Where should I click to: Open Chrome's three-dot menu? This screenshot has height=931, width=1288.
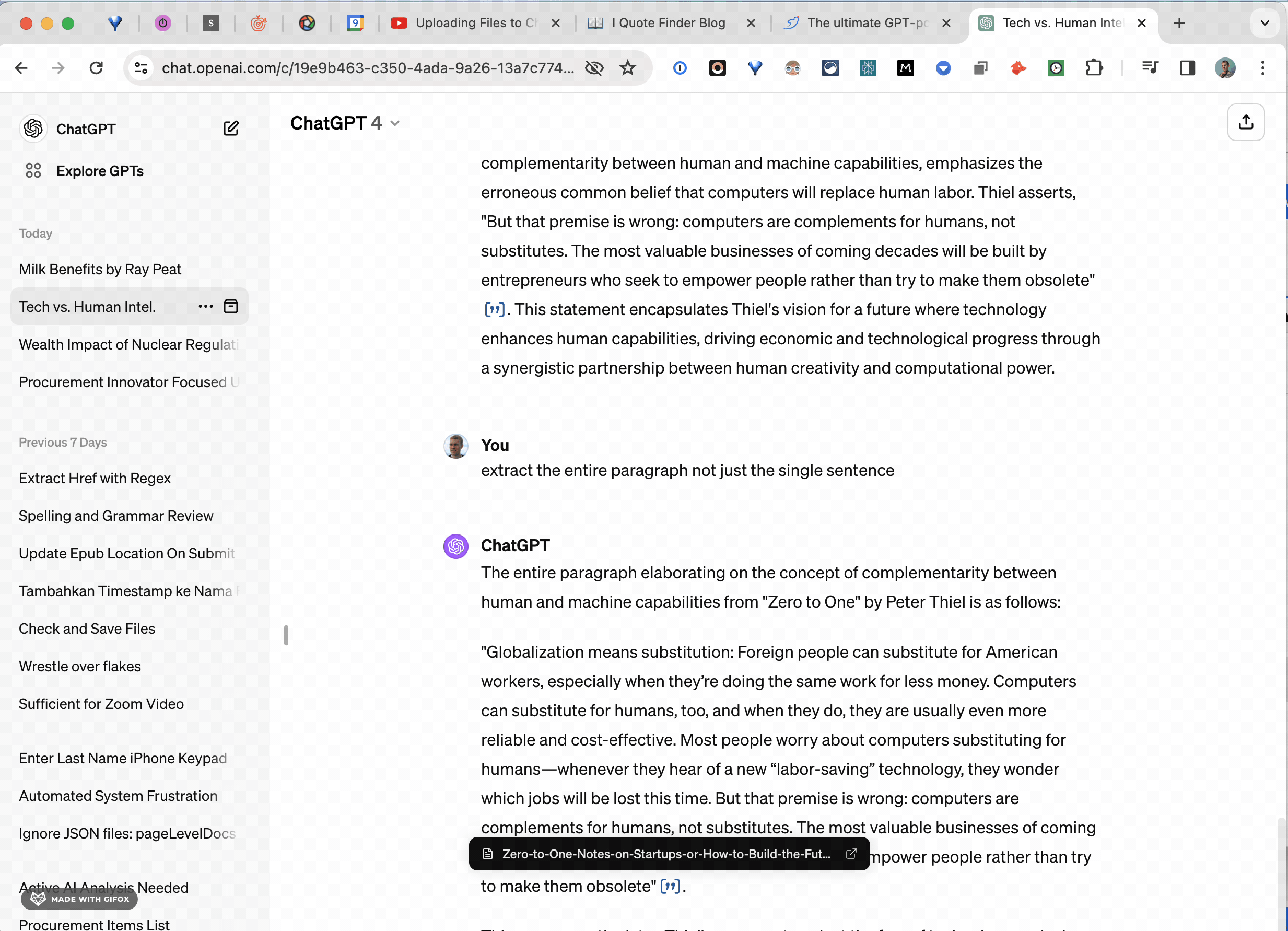pyautogui.click(x=1262, y=68)
